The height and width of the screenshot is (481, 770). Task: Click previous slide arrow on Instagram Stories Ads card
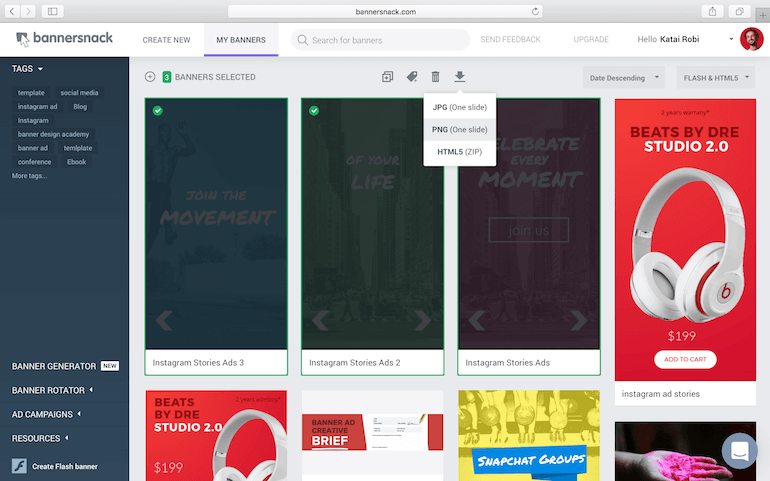coord(477,320)
